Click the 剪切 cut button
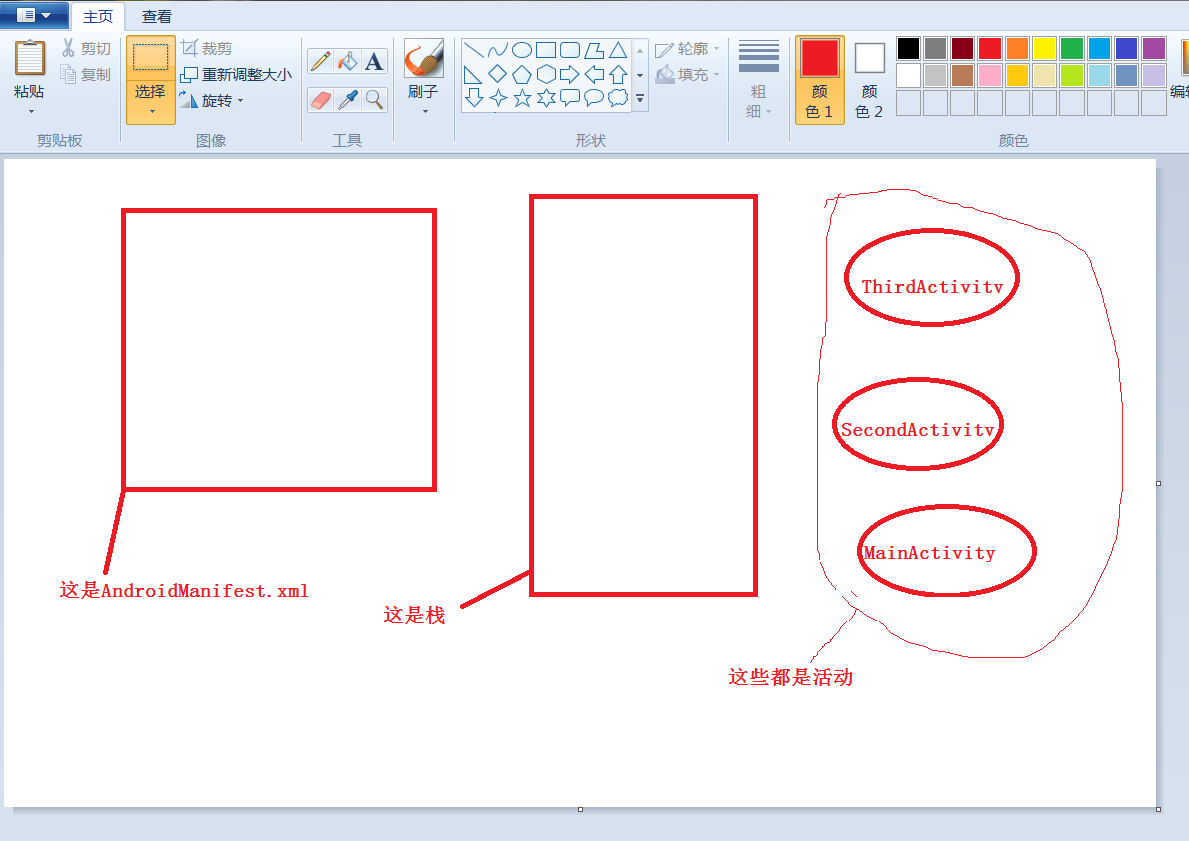Screen dimensions: 1189x841 coord(86,49)
